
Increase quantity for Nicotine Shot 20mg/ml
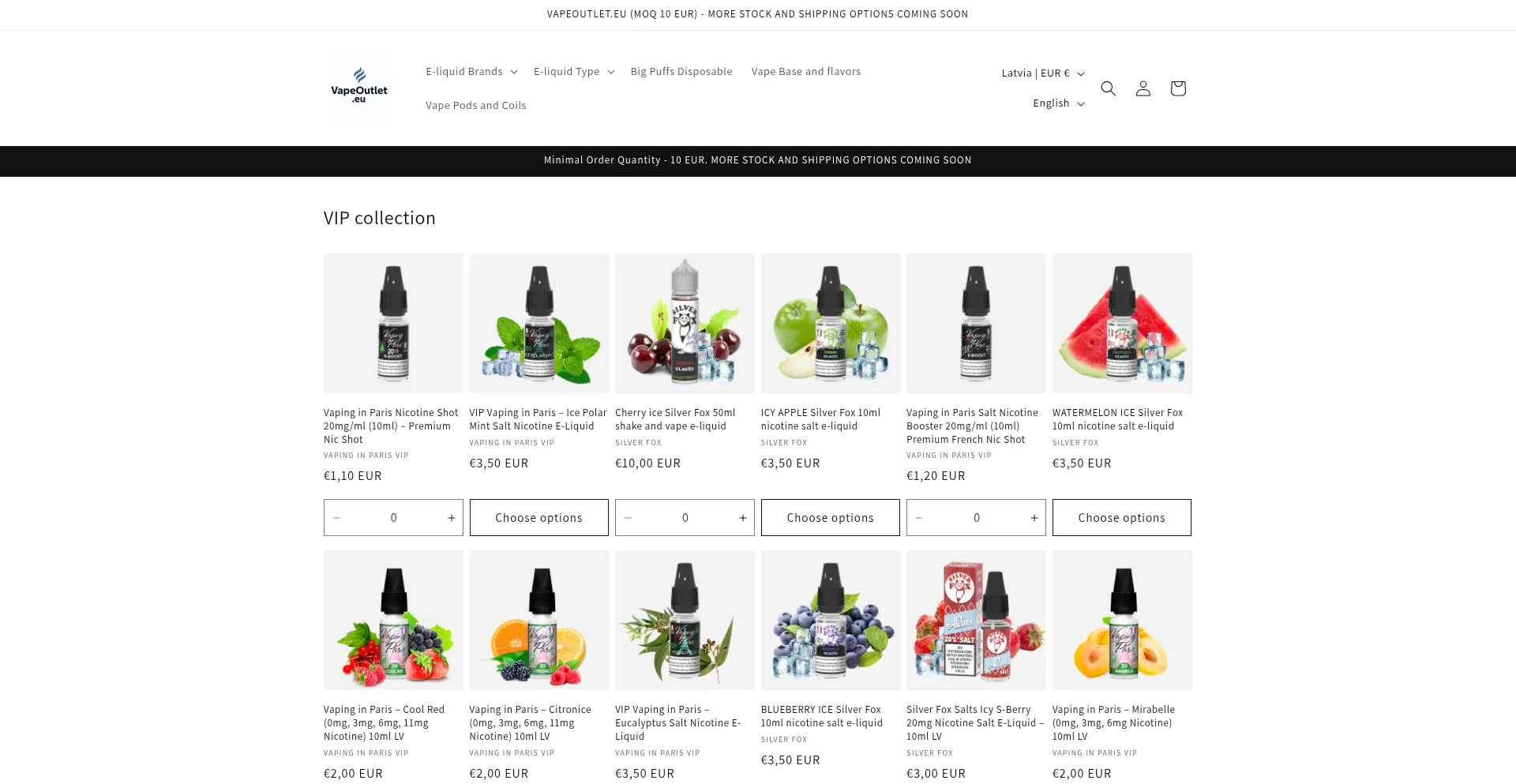pyautogui.click(x=451, y=518)
